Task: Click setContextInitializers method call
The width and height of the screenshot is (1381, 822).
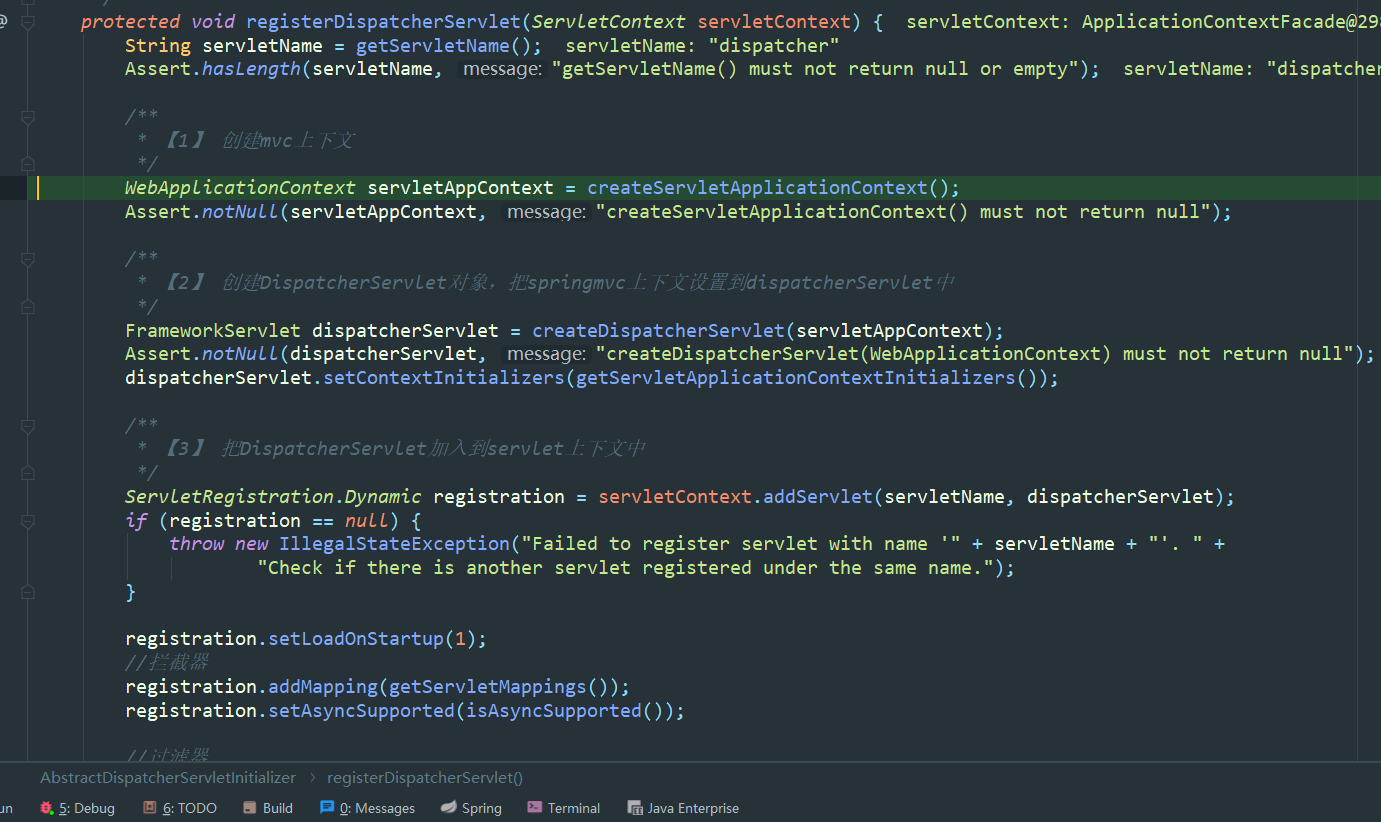Action: pos(444,378)
